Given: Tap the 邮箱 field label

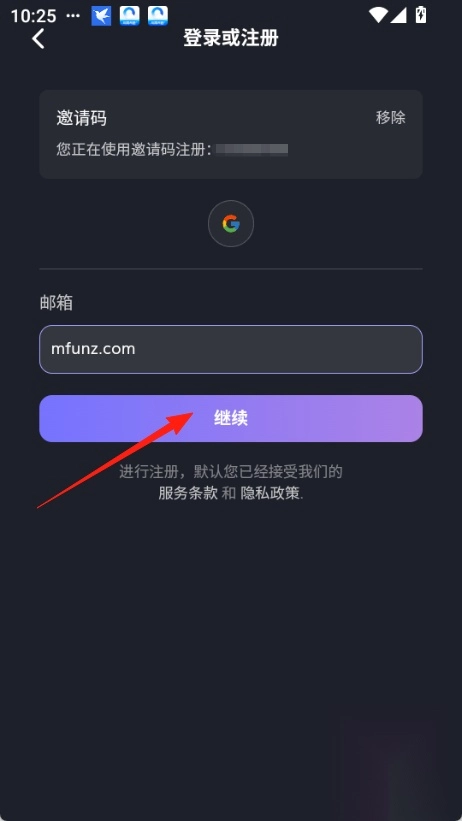Looking at the screenshot, I should pos(56,303).
